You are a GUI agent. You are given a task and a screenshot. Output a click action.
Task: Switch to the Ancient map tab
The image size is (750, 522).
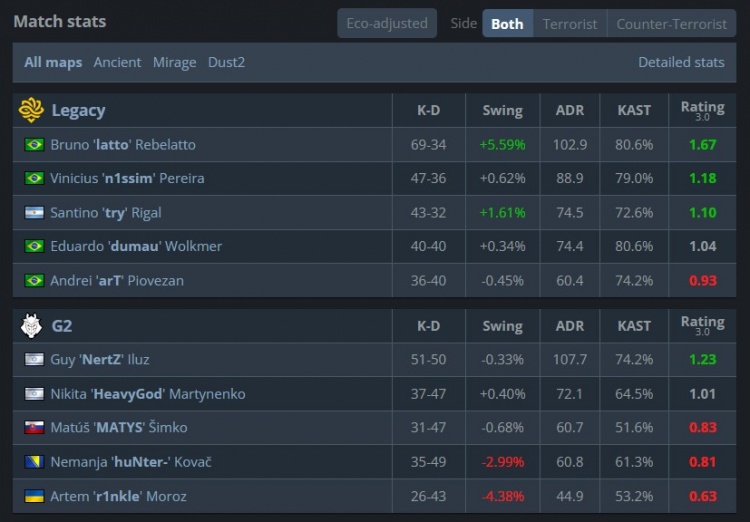(x=117, y=62)
